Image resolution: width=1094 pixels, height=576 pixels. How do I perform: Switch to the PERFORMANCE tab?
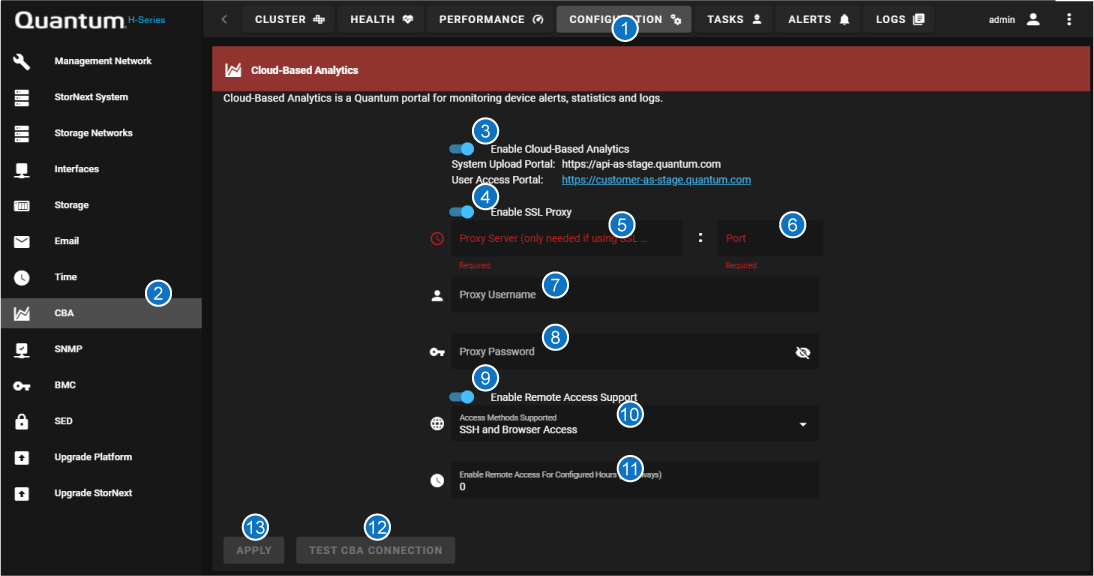[x=490, y=20]
